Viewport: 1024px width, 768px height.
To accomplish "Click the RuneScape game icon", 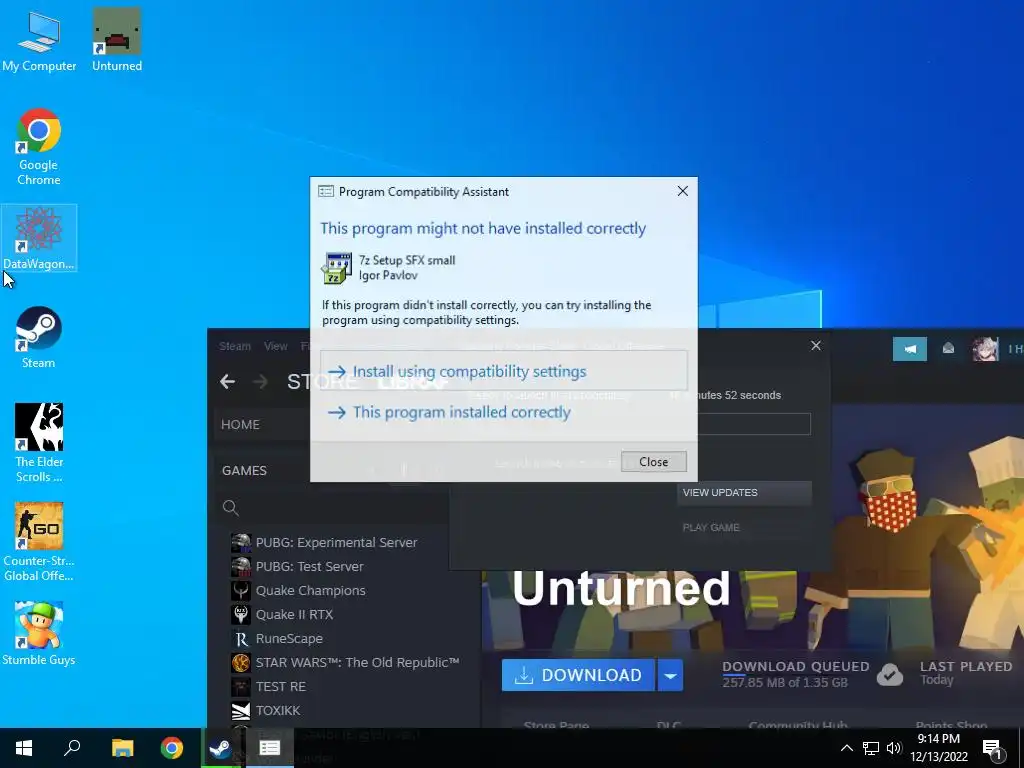I will tap(241, 639).
